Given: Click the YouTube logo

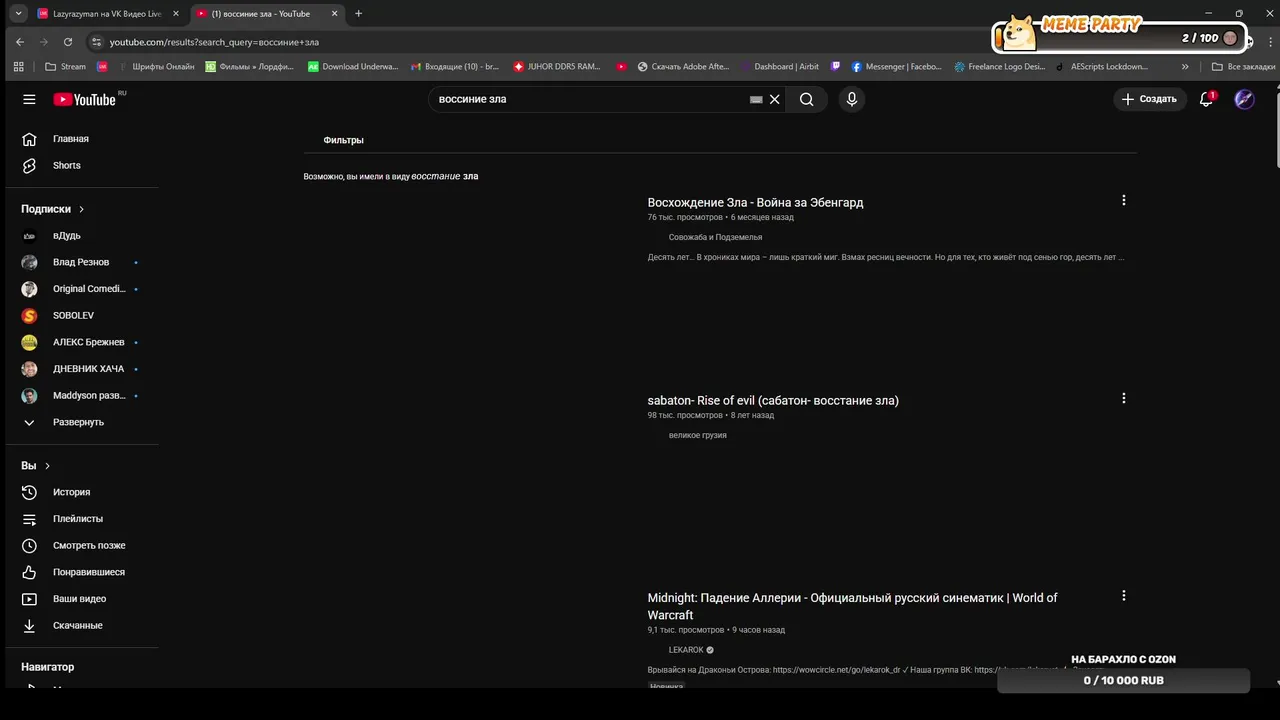Looking at the screenshot, I should pos(85,99).
